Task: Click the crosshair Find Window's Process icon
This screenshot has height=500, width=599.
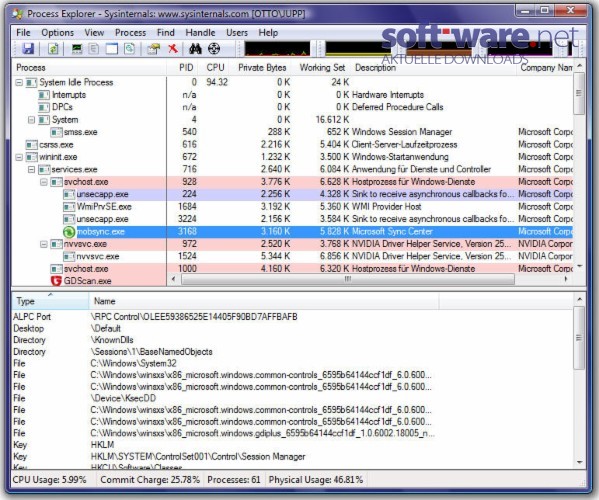Action: tap(214, 49)
